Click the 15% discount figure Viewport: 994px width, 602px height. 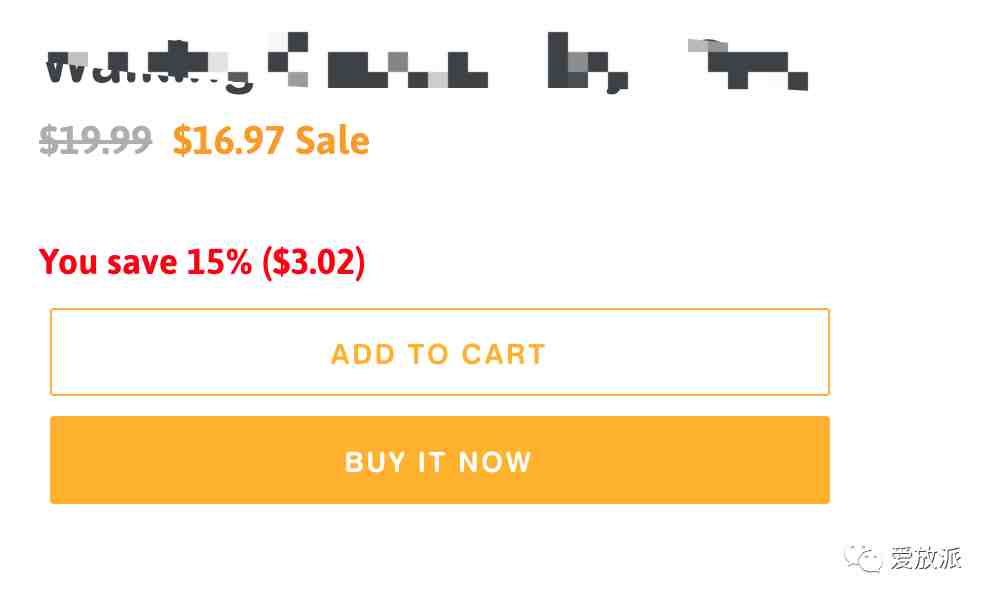[219, 262]
